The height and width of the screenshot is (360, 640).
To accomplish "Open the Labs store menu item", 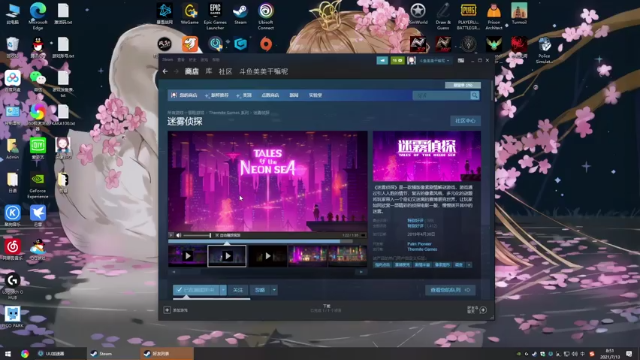I will tap(316, 95).
